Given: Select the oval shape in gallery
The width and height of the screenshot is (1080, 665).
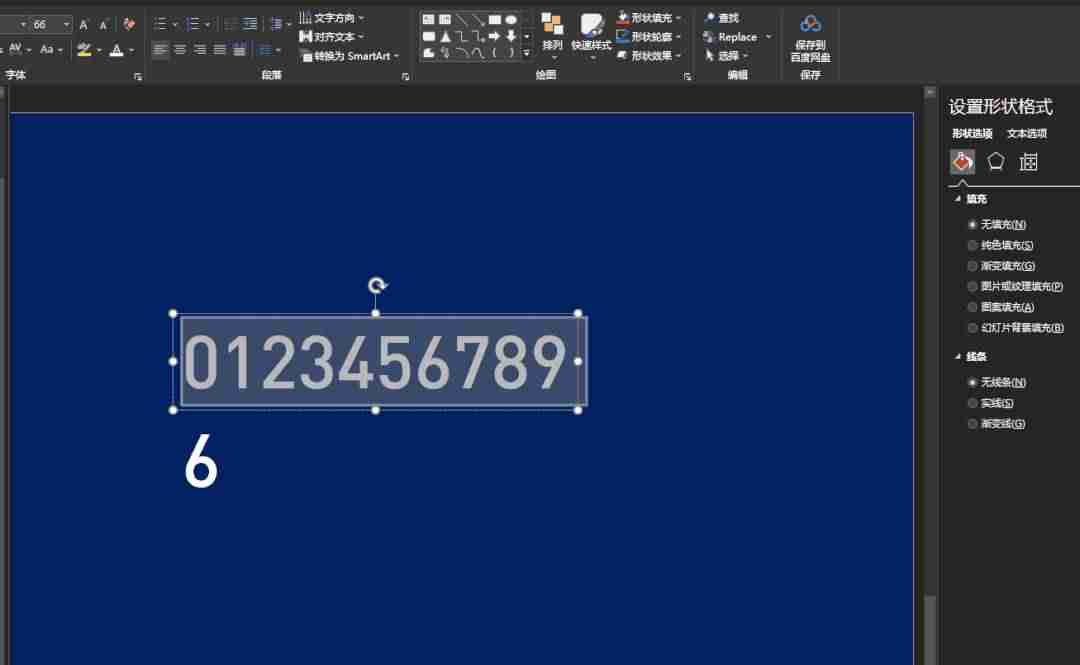Looking at the screenshot, I should click(511, 19).
